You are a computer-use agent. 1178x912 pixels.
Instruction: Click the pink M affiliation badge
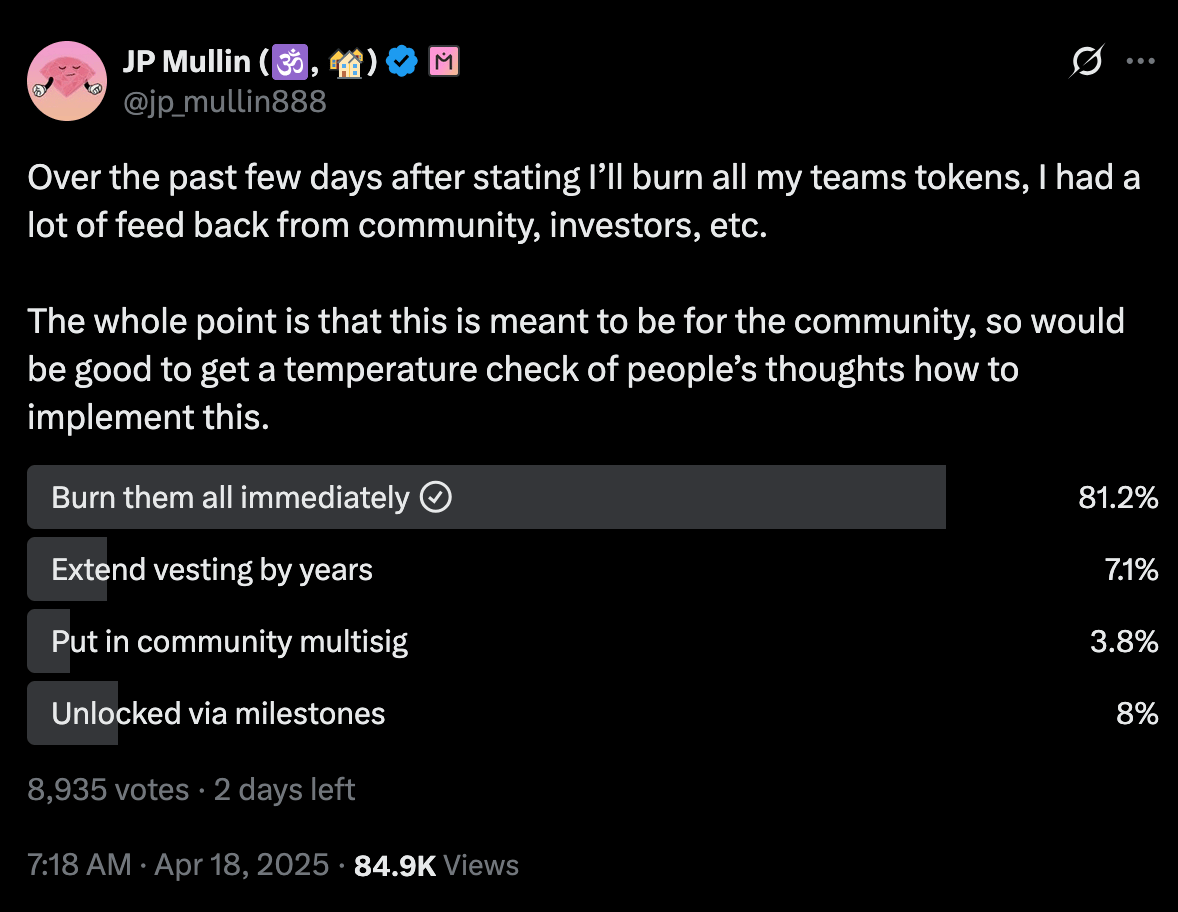[443, 63]
